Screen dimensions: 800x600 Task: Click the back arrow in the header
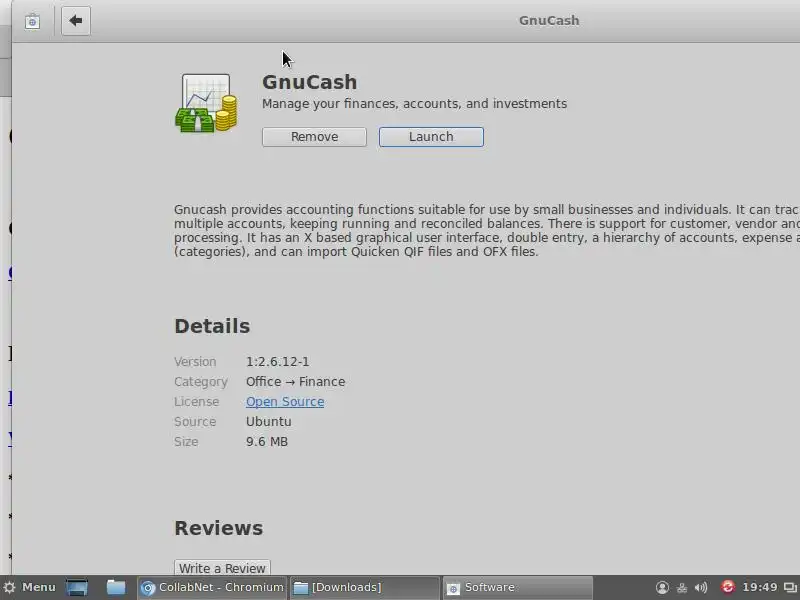76,21
